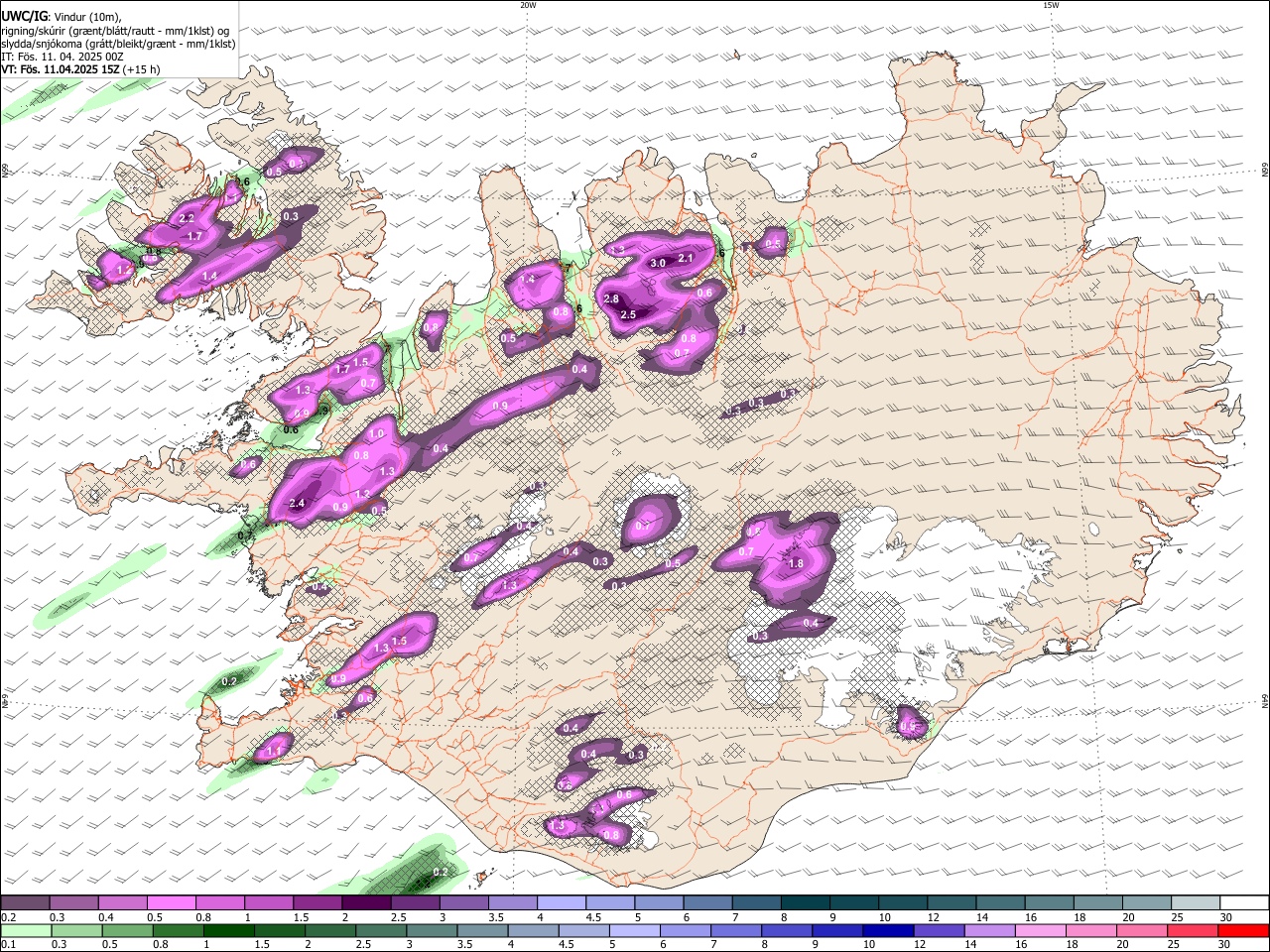Click the 'slydda/snjókoma (grátt/bleikt/grænt' description line

pos(118,44)
